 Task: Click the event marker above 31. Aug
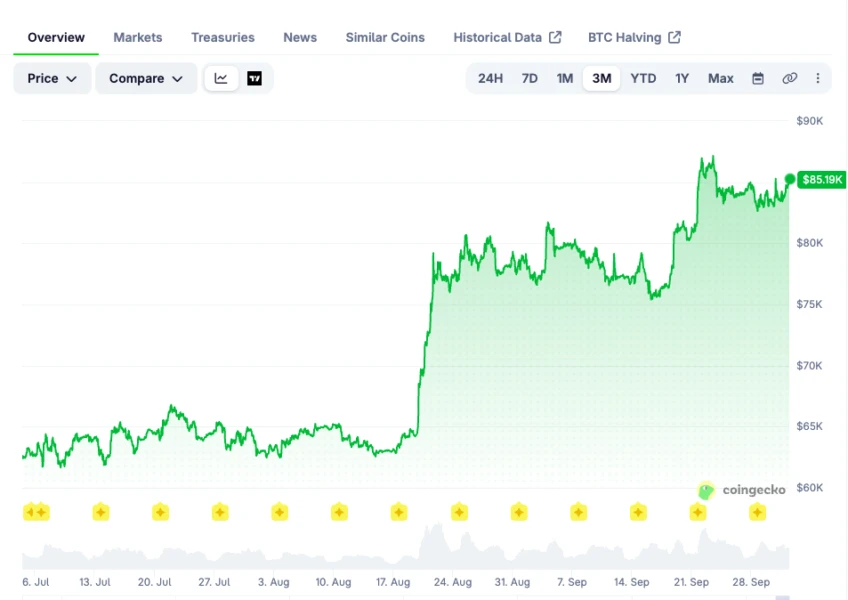pos(519,512)
